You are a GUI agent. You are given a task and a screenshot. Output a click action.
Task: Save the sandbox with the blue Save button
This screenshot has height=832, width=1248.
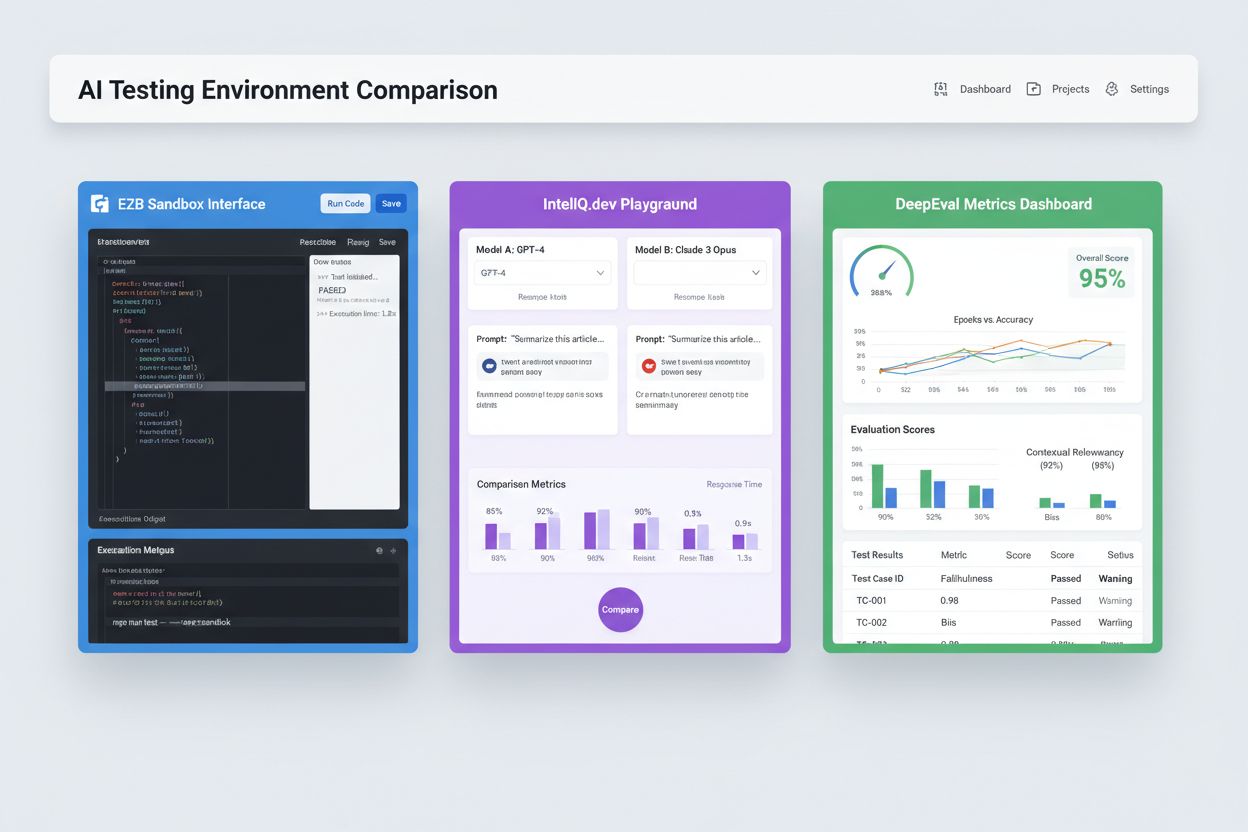pos(391,203)
